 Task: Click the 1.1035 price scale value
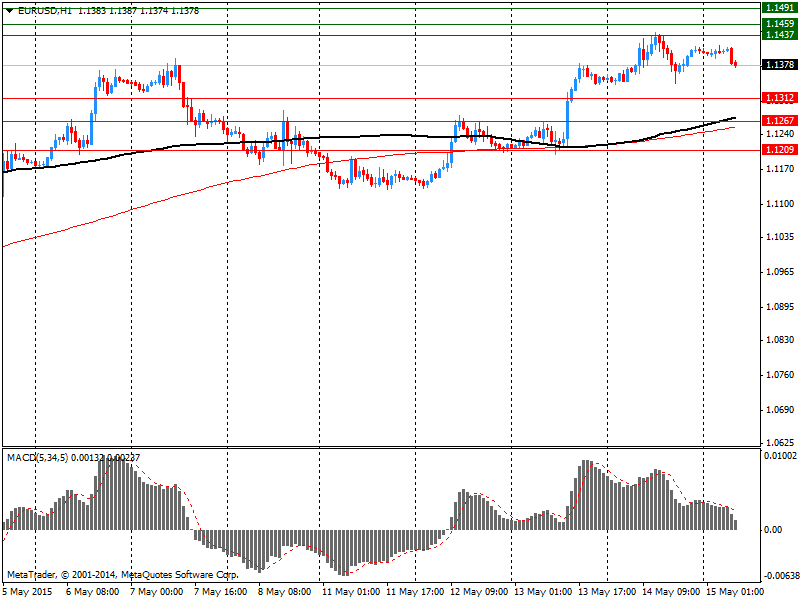coord(780,237)
